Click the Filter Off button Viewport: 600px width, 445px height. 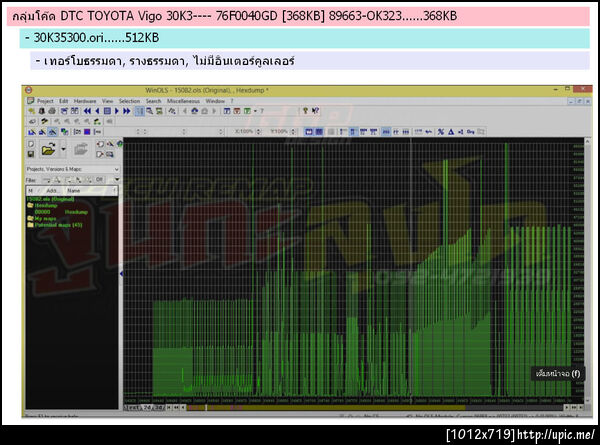99,179
